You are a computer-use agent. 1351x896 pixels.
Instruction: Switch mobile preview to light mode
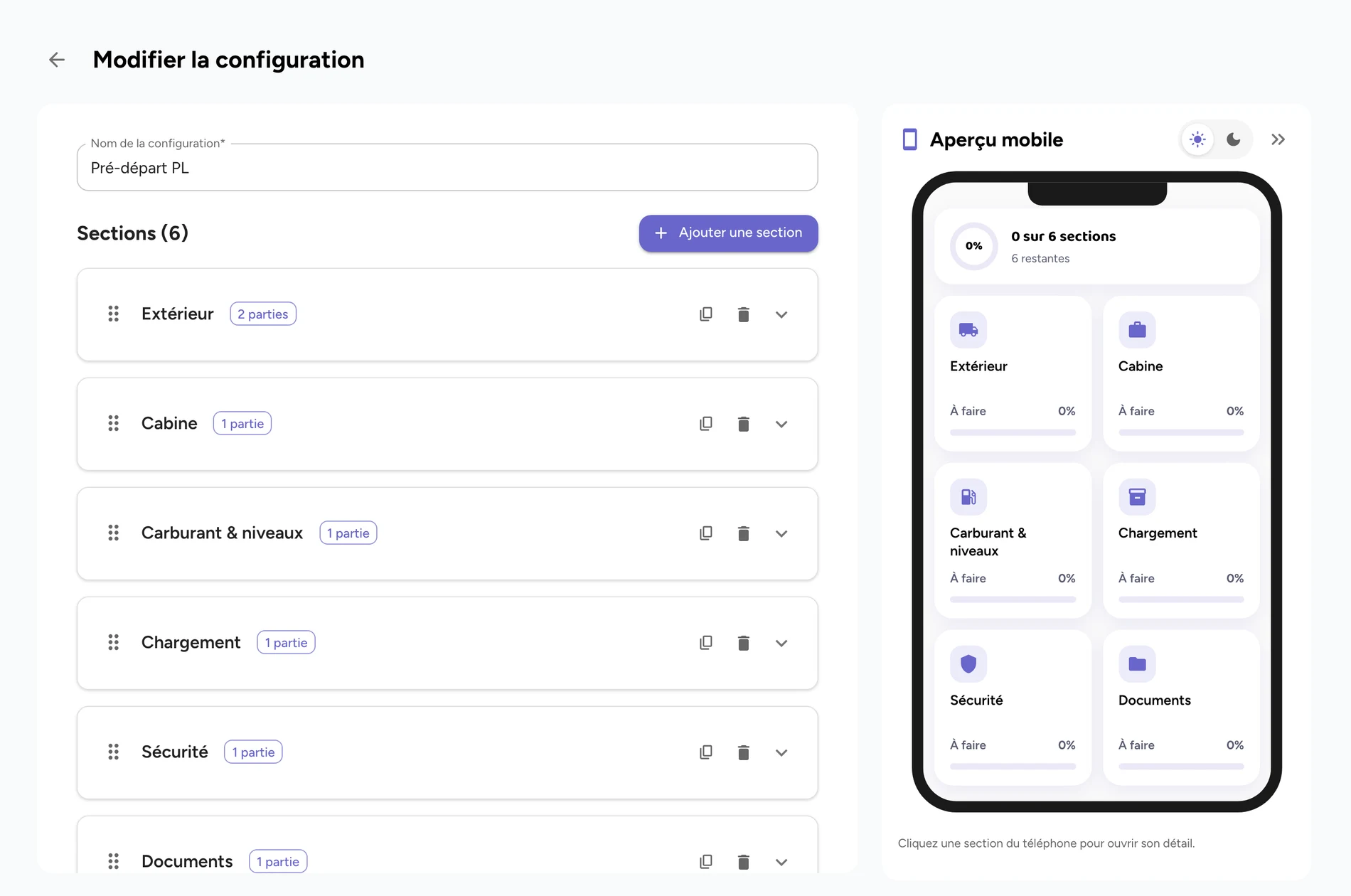[1197, 139]
